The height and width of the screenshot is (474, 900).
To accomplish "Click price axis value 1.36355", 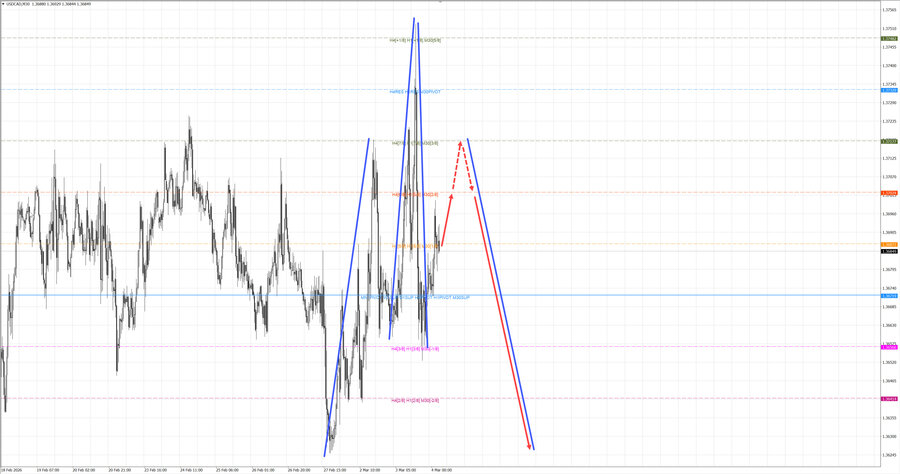I will click(890, 418).
